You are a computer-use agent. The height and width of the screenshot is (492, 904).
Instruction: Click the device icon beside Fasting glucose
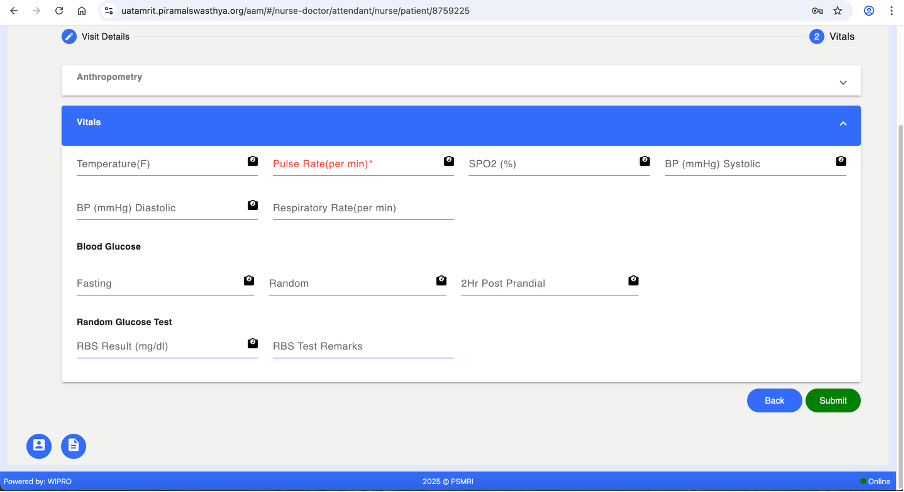point(249,281)
